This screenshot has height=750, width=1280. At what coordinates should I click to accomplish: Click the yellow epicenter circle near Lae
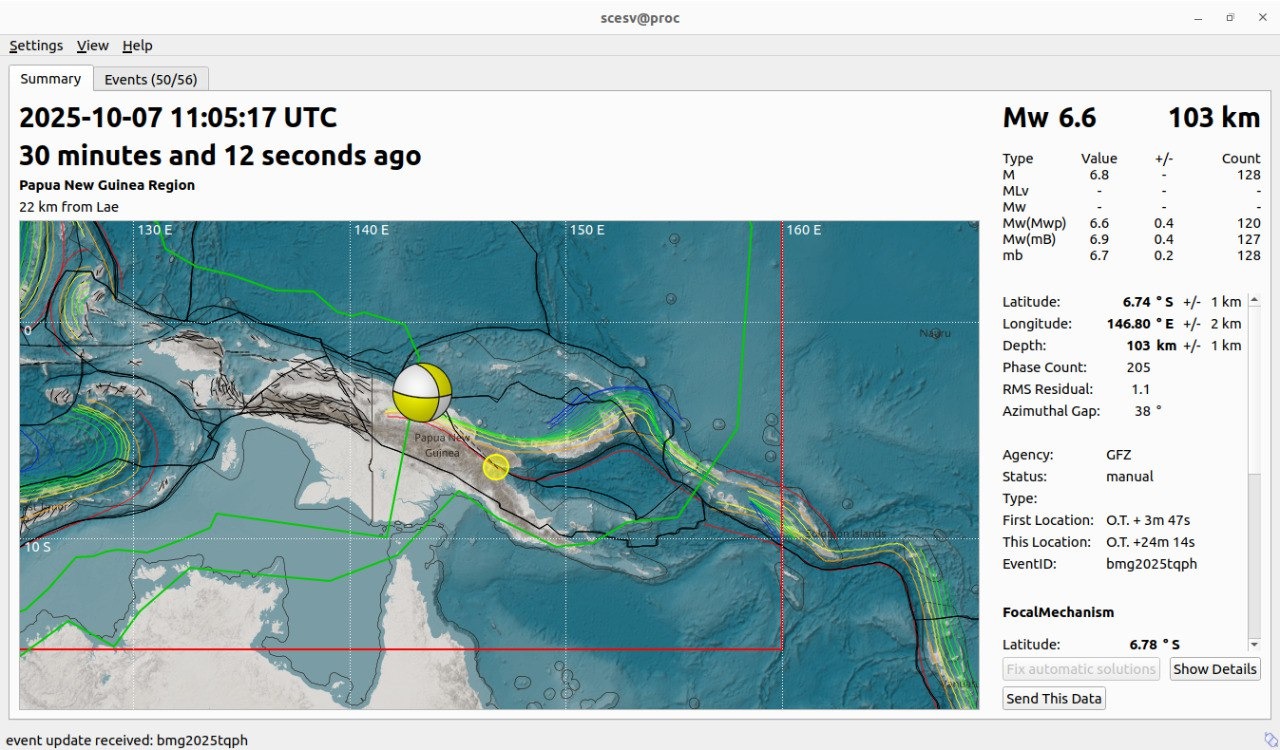(x=496, y=467)
